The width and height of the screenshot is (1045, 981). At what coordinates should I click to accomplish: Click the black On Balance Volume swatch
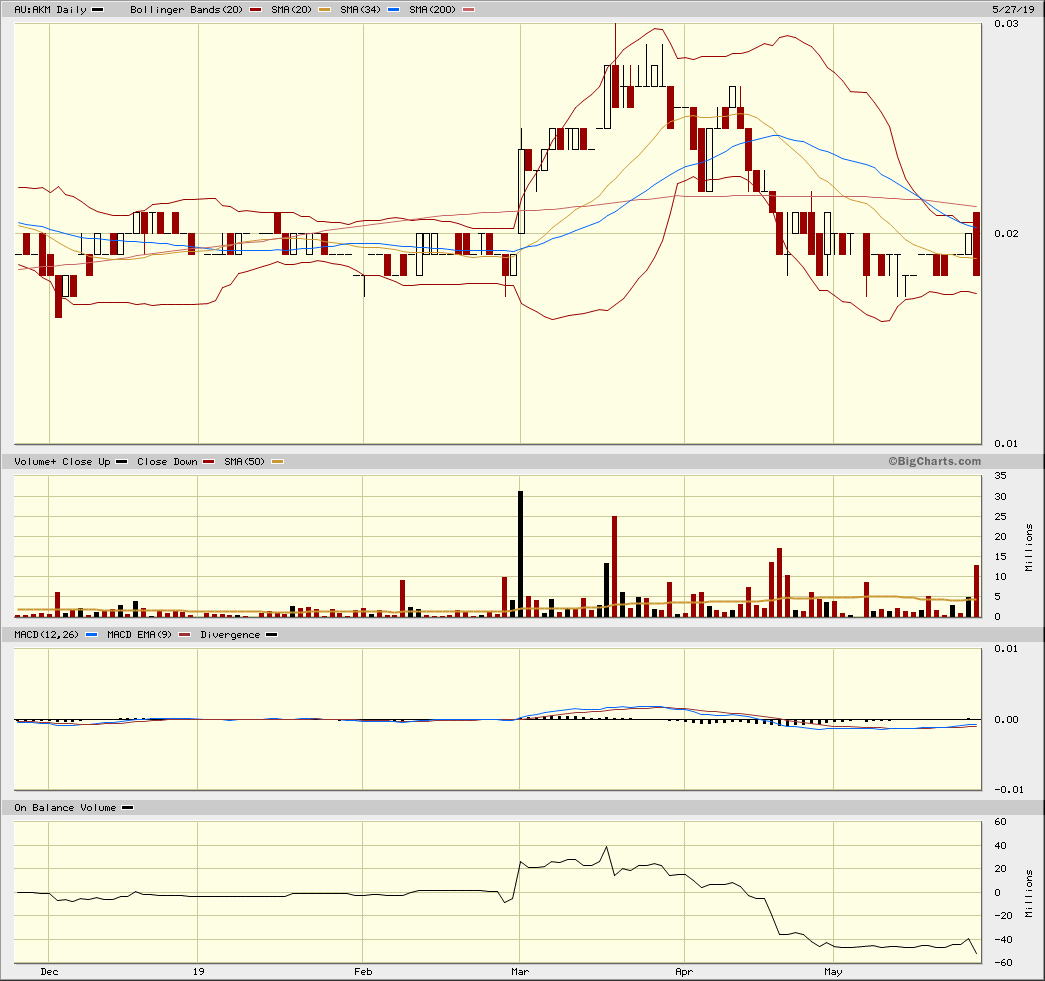(127, 808)
